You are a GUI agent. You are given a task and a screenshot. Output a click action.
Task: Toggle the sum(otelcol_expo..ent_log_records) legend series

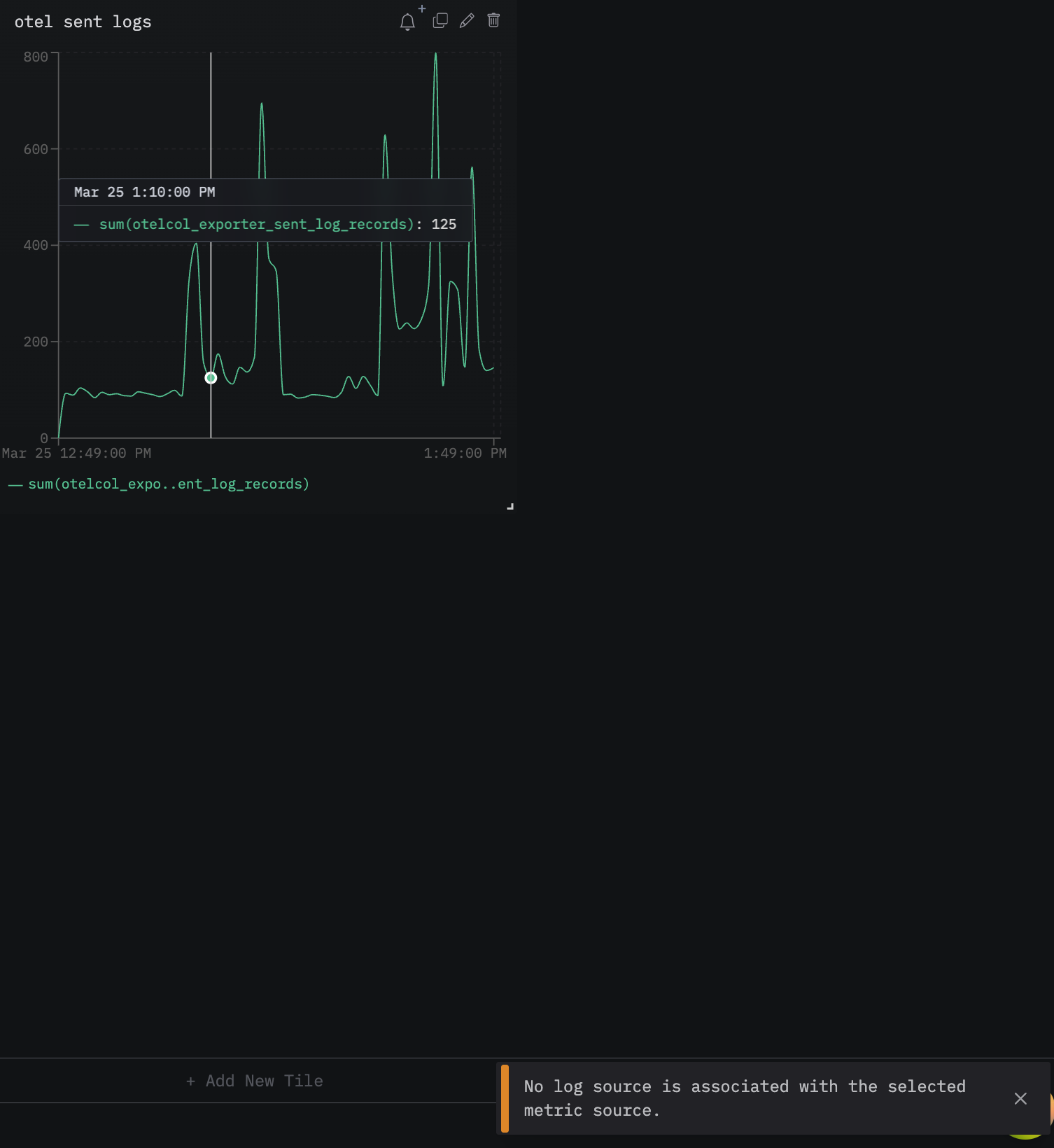[159, 484]
